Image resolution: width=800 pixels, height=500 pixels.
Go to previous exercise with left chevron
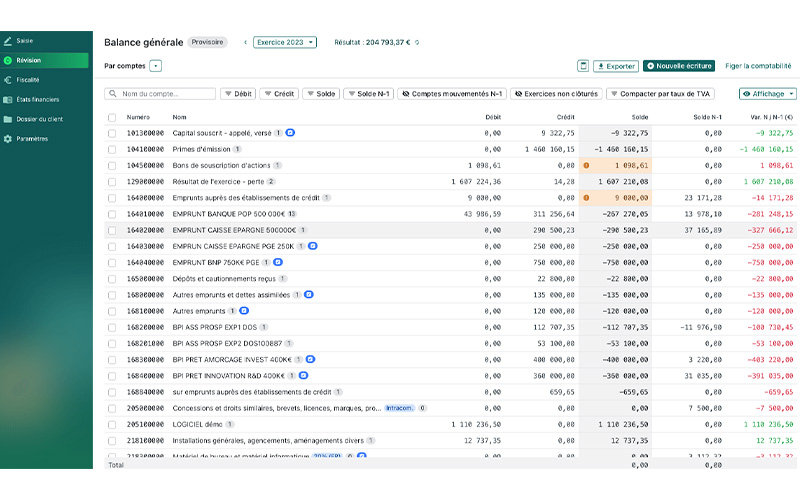(245, 42)
